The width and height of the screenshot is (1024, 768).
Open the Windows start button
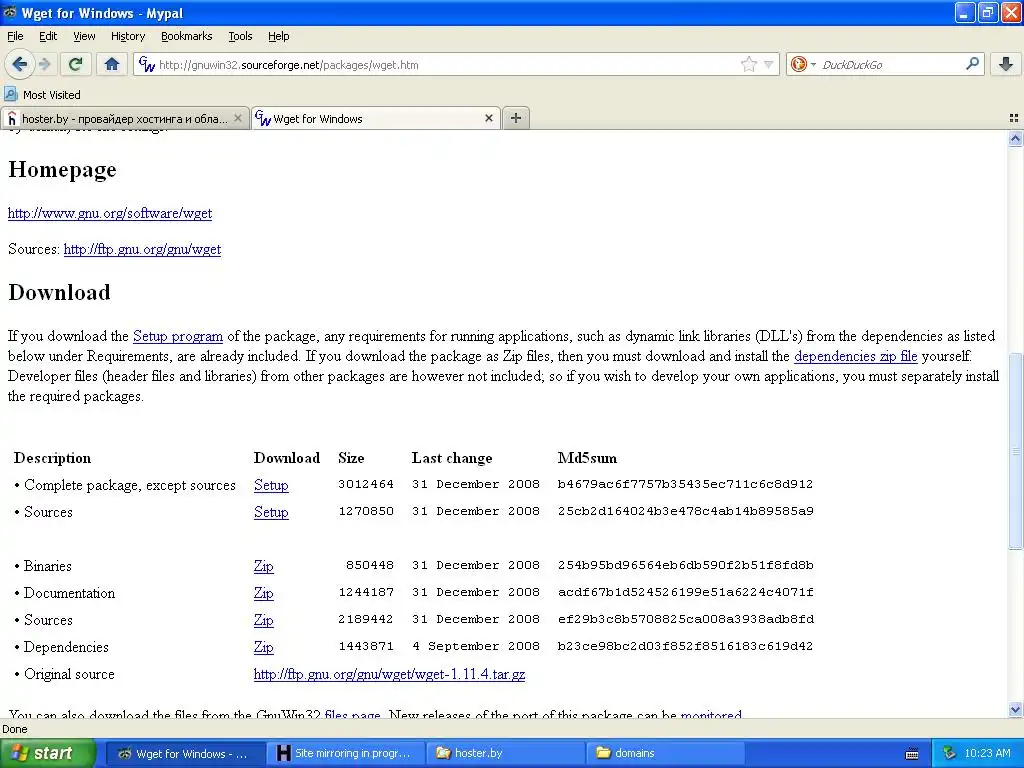(x=48, y=753)
